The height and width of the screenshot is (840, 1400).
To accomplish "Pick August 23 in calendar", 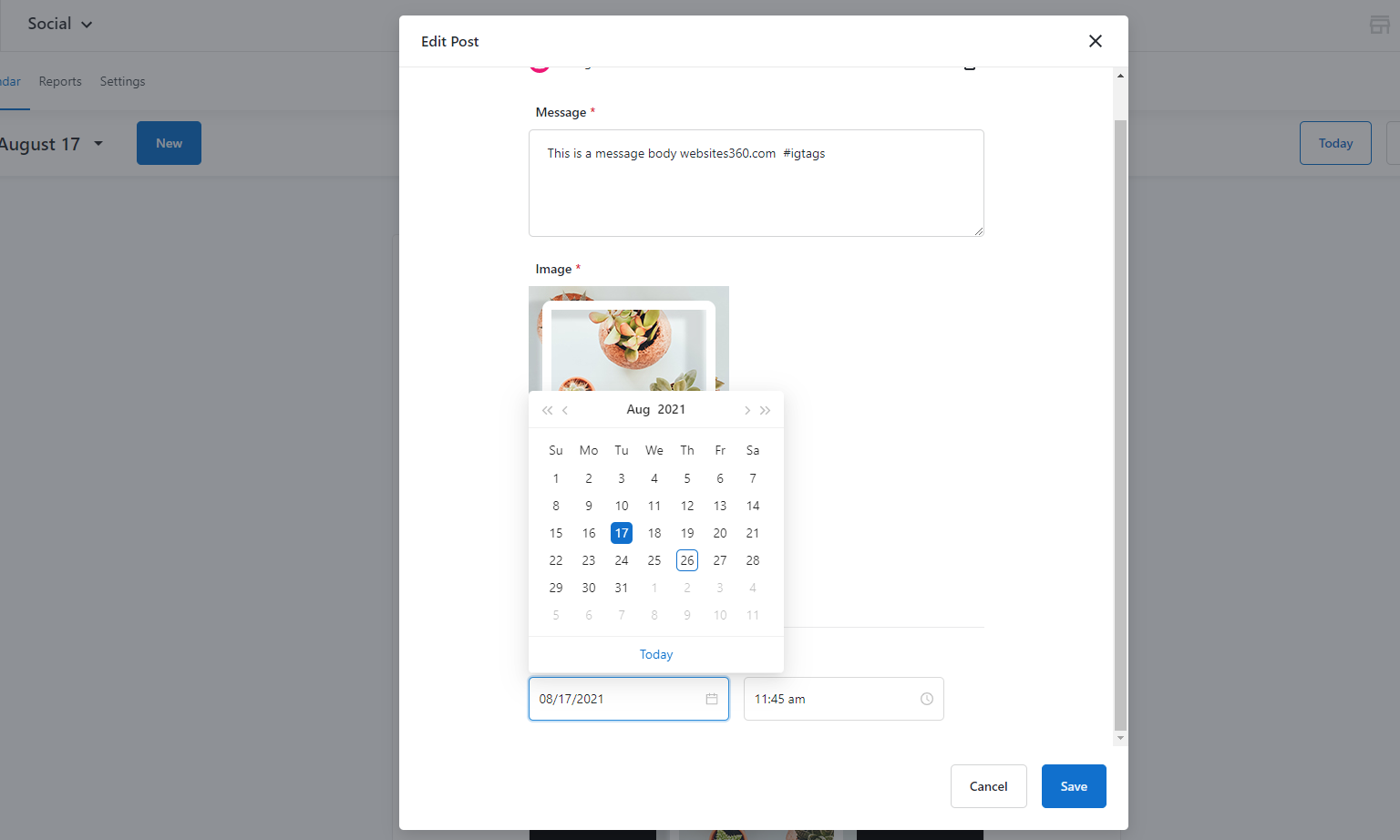I will point(589,560).
